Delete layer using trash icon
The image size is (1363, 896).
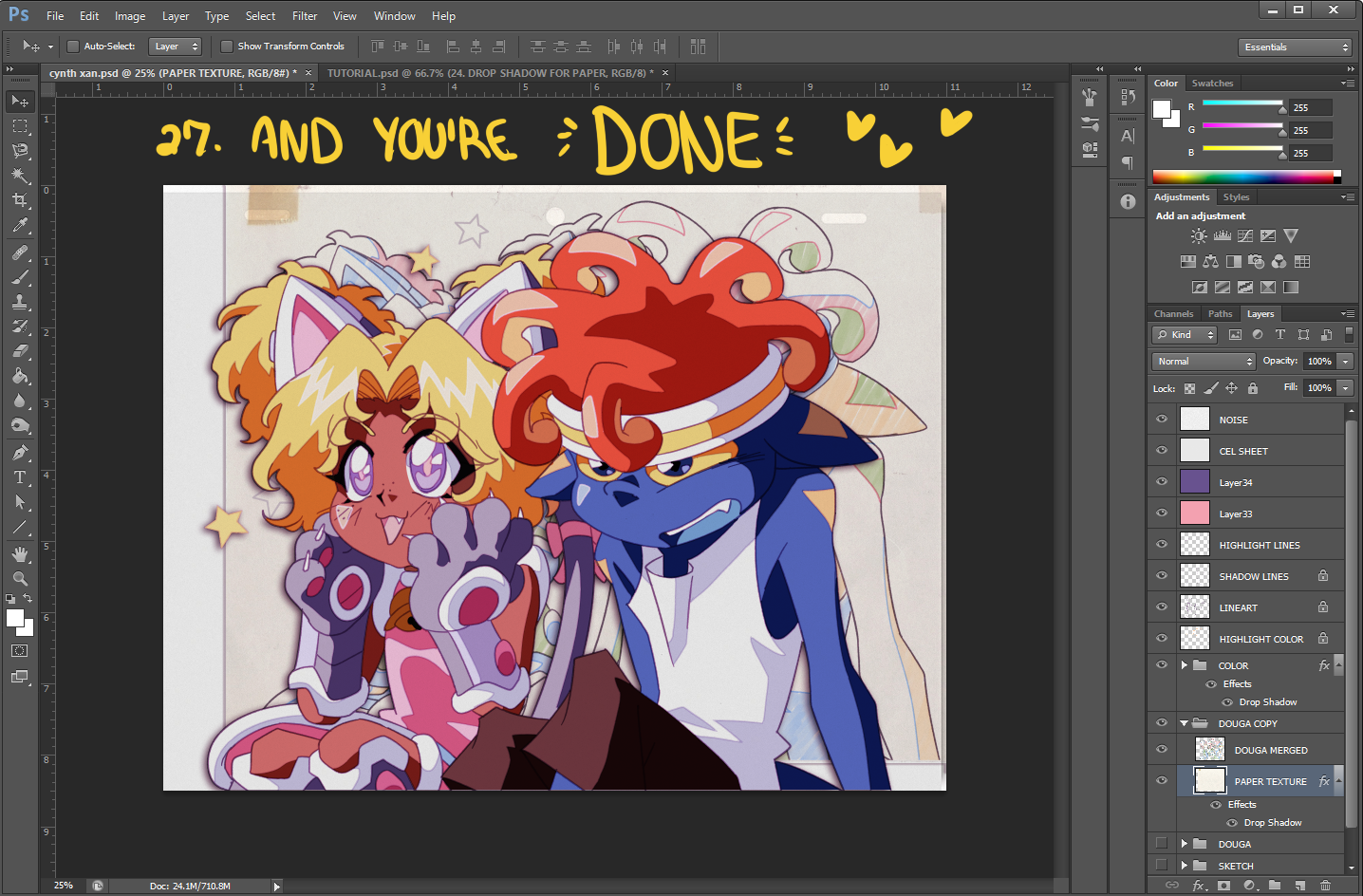click(x=1325, y=886)
